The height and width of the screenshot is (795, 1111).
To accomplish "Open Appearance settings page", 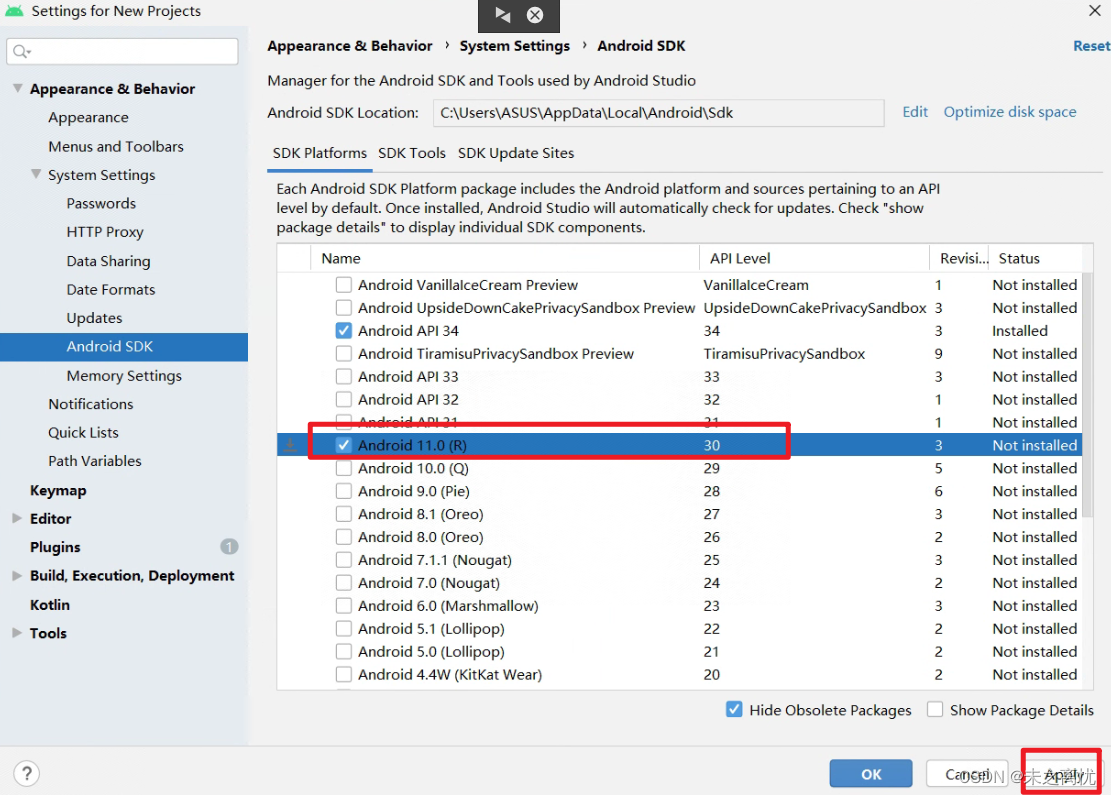I will tap(89, 118).
